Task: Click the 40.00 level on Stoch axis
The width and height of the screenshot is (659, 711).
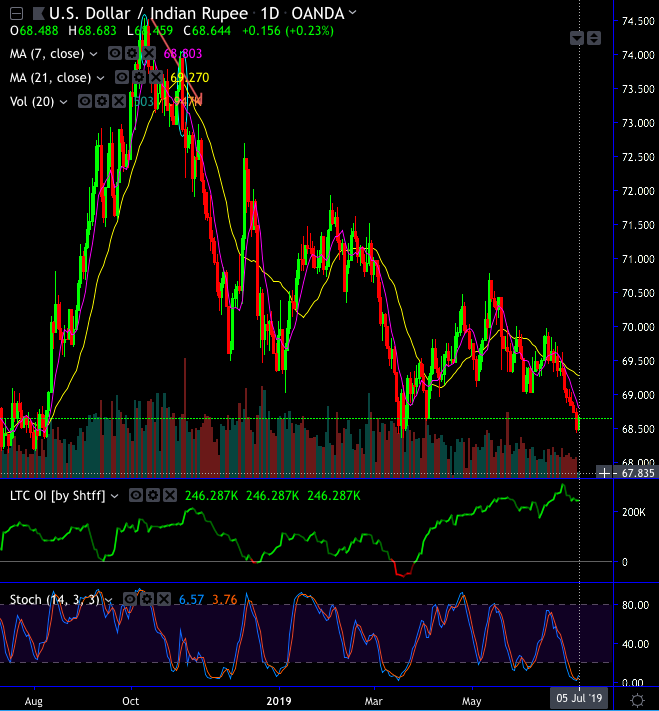Action: [635, 644]
